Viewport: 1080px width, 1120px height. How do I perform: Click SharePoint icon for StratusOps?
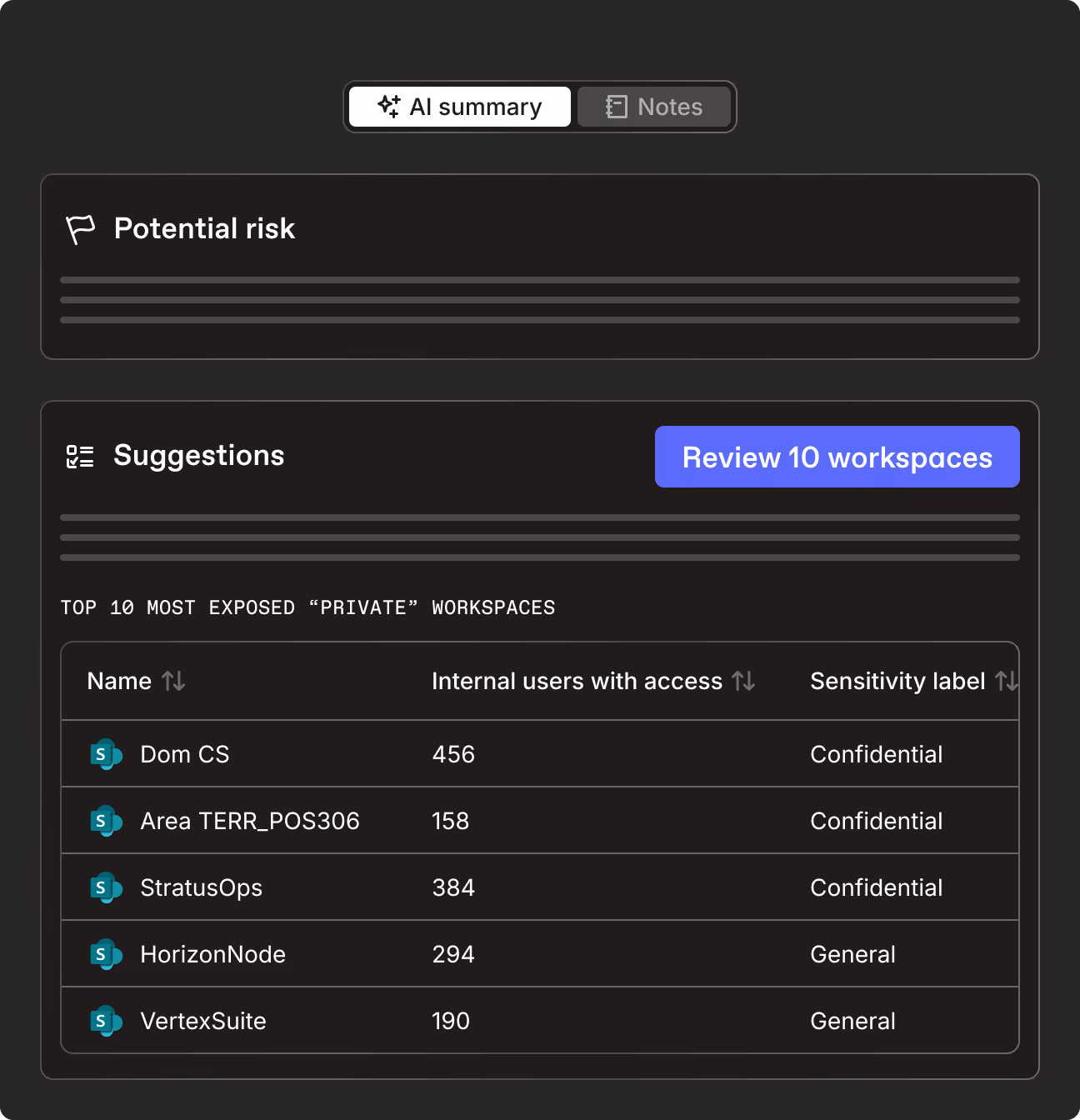(x=106, y=887)
